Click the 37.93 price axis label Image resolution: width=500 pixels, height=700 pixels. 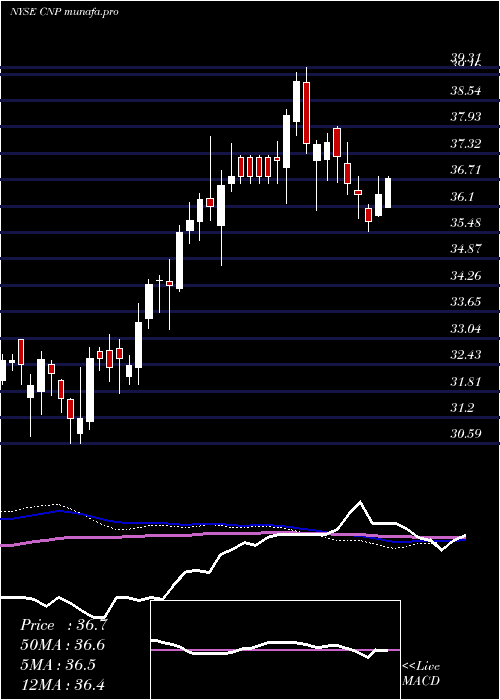pos(466,117)
